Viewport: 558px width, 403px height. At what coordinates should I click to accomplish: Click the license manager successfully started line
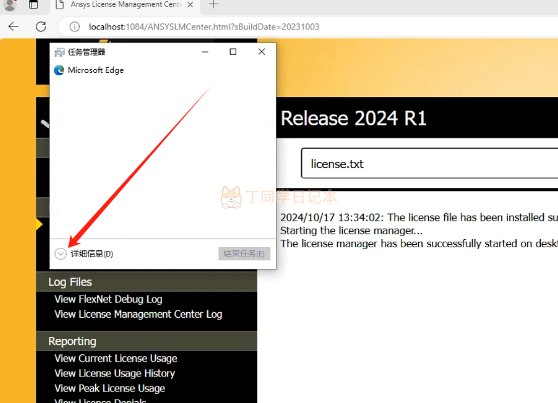419,244
